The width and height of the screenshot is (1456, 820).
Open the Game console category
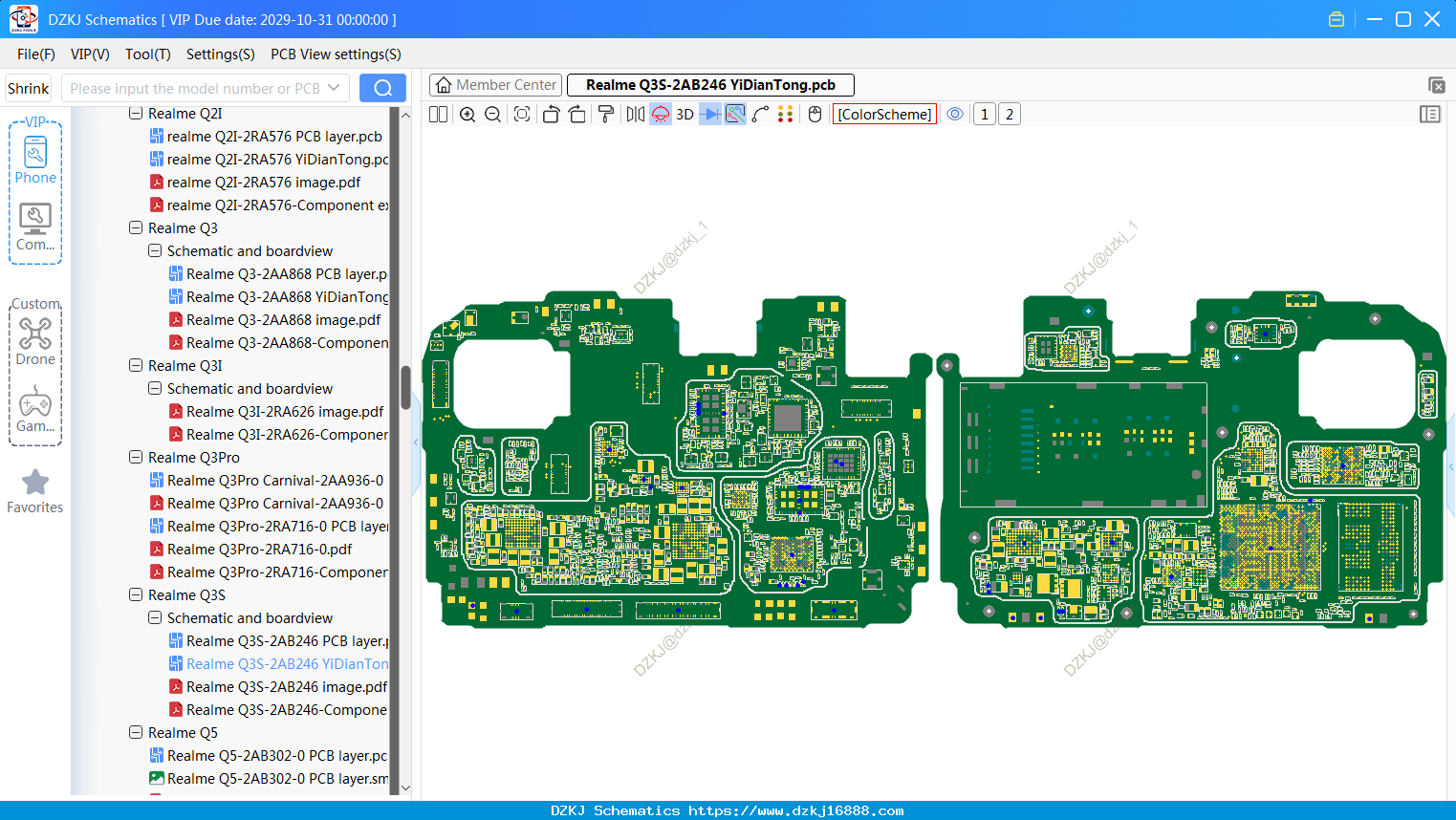pos(35,408)
